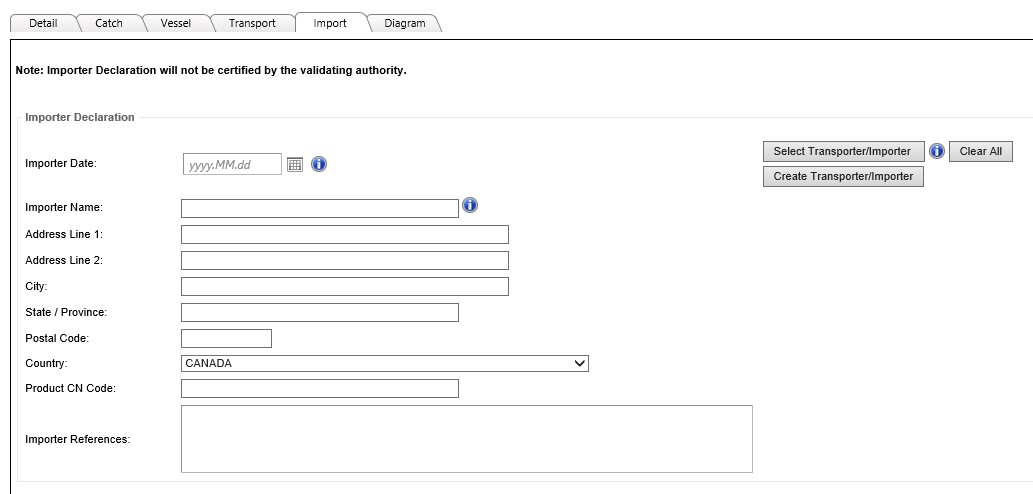Switch to the Catch tab
Image resolution: width=1033 pixels, height=494 pixels.
109,23
